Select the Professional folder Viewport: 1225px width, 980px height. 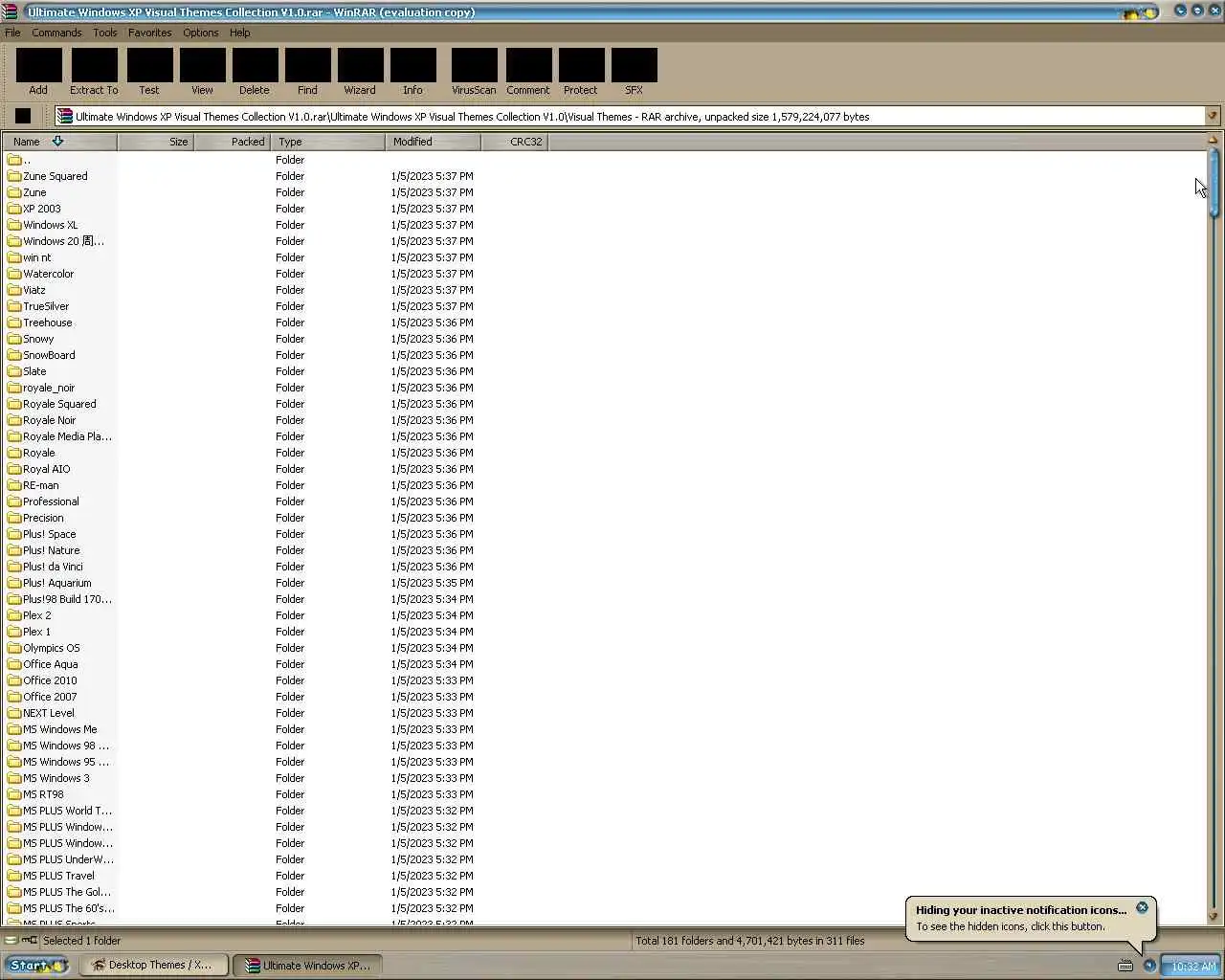43,501
